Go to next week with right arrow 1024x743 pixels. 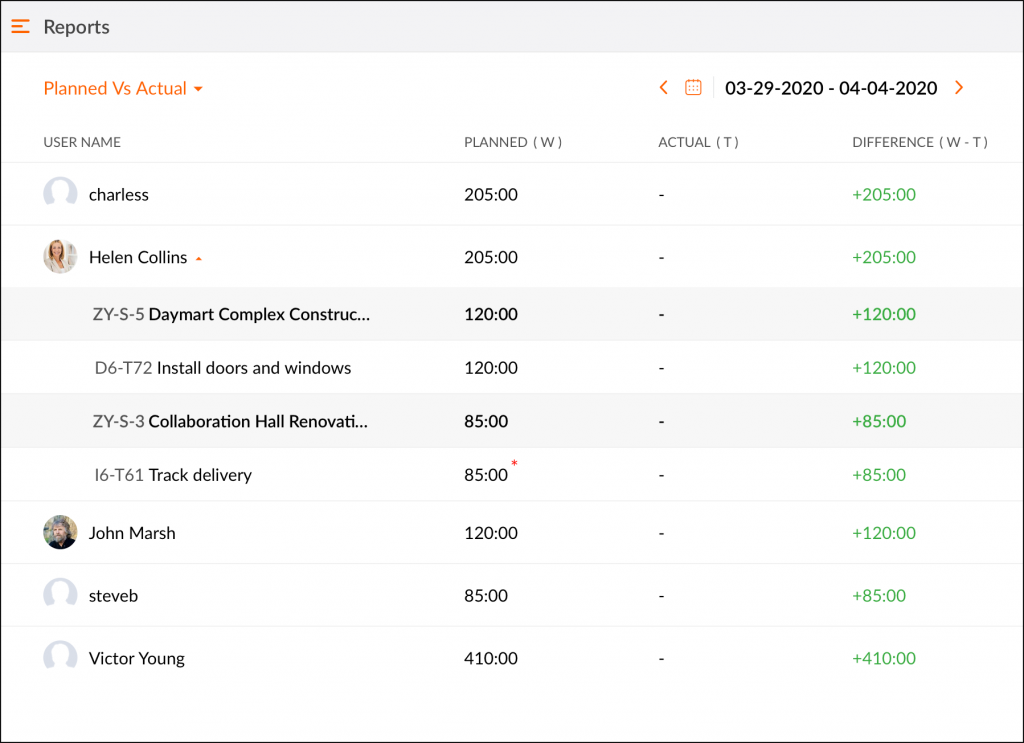(959, 88)
